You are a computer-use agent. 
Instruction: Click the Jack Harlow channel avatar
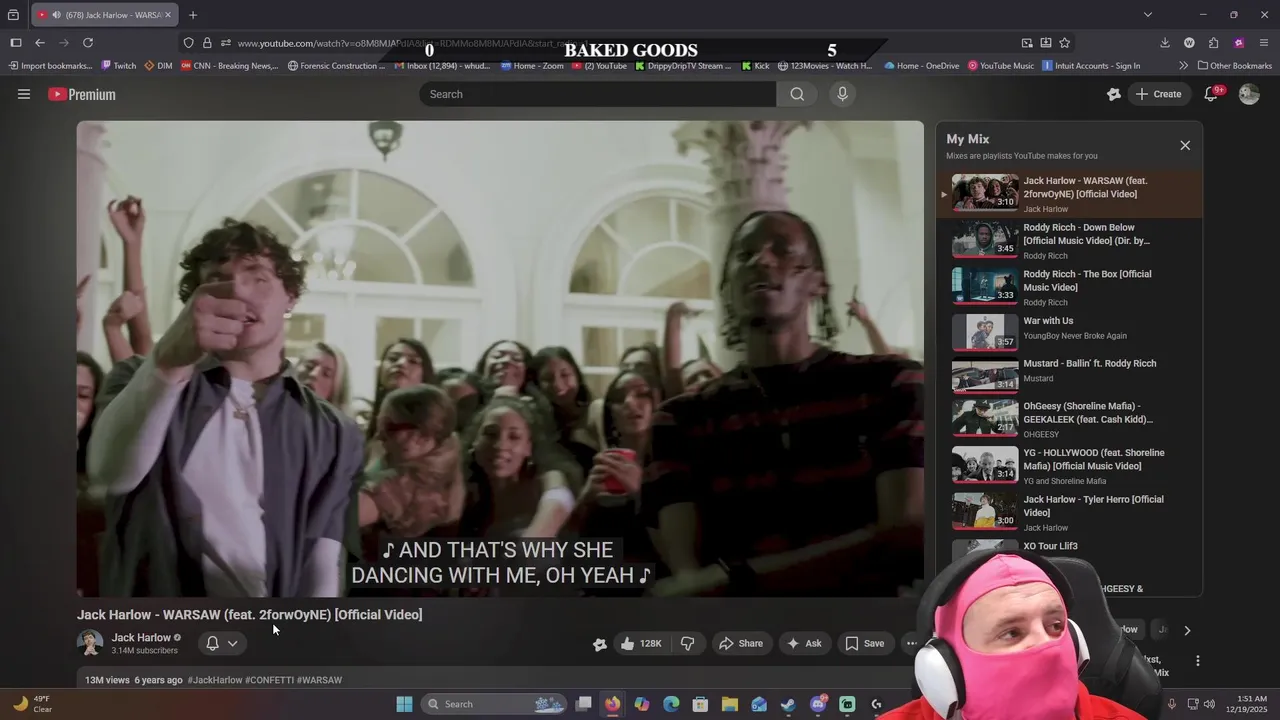(x=90, y=643)
